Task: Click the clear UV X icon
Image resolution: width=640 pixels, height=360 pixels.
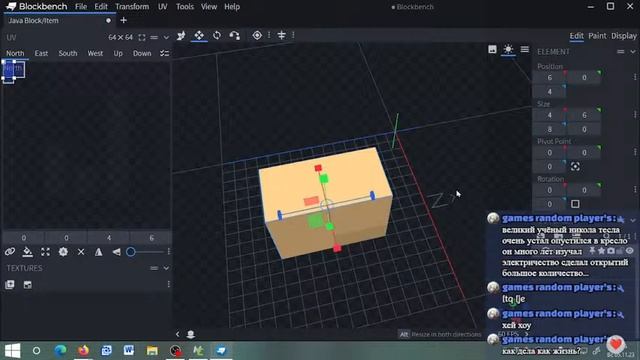Action: (x=81, y=252)
